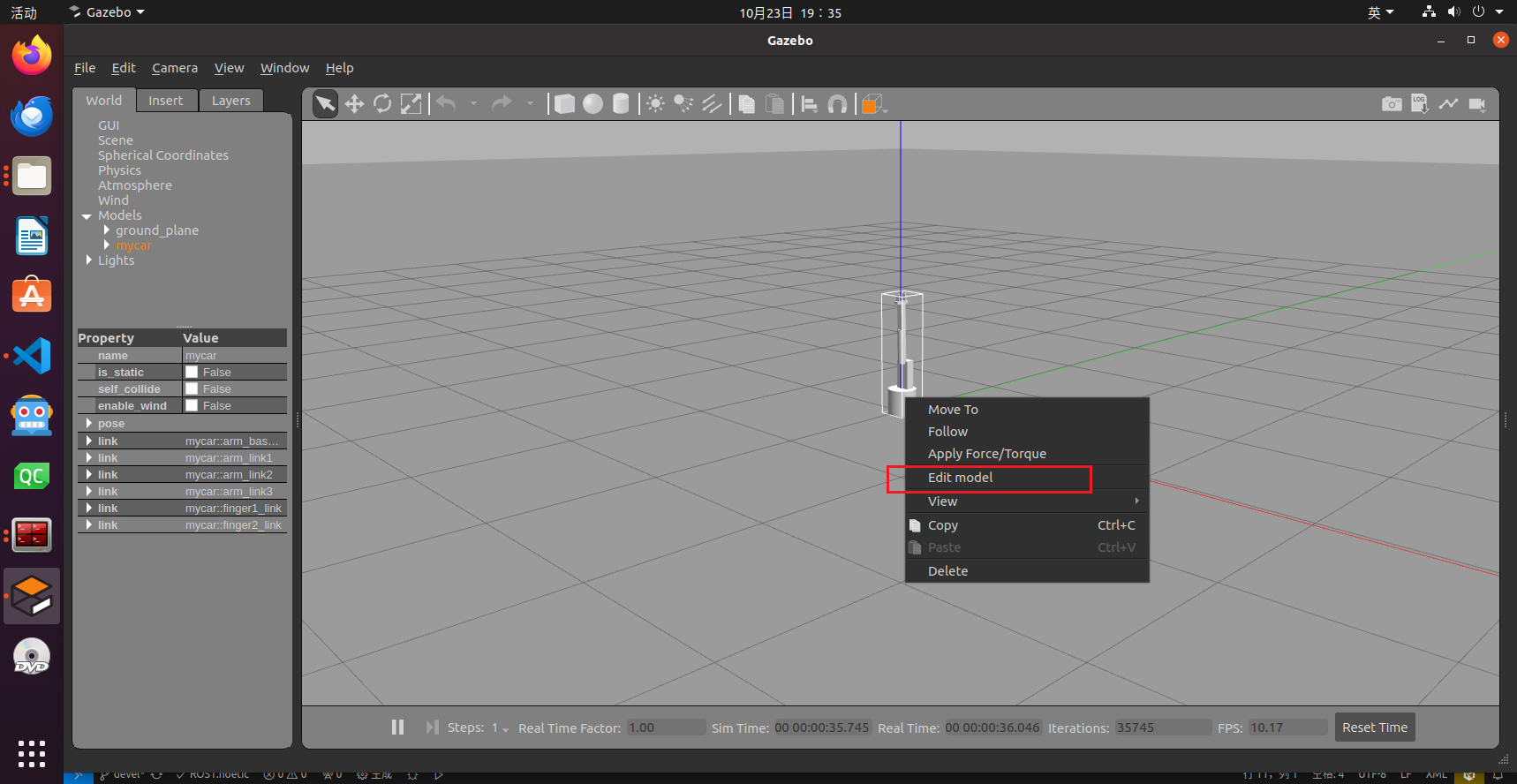This screenshot has height=784, width=1517.
Task: Click the toolbar copy icon
Action: pyautogui.click(x=746, y=104)
